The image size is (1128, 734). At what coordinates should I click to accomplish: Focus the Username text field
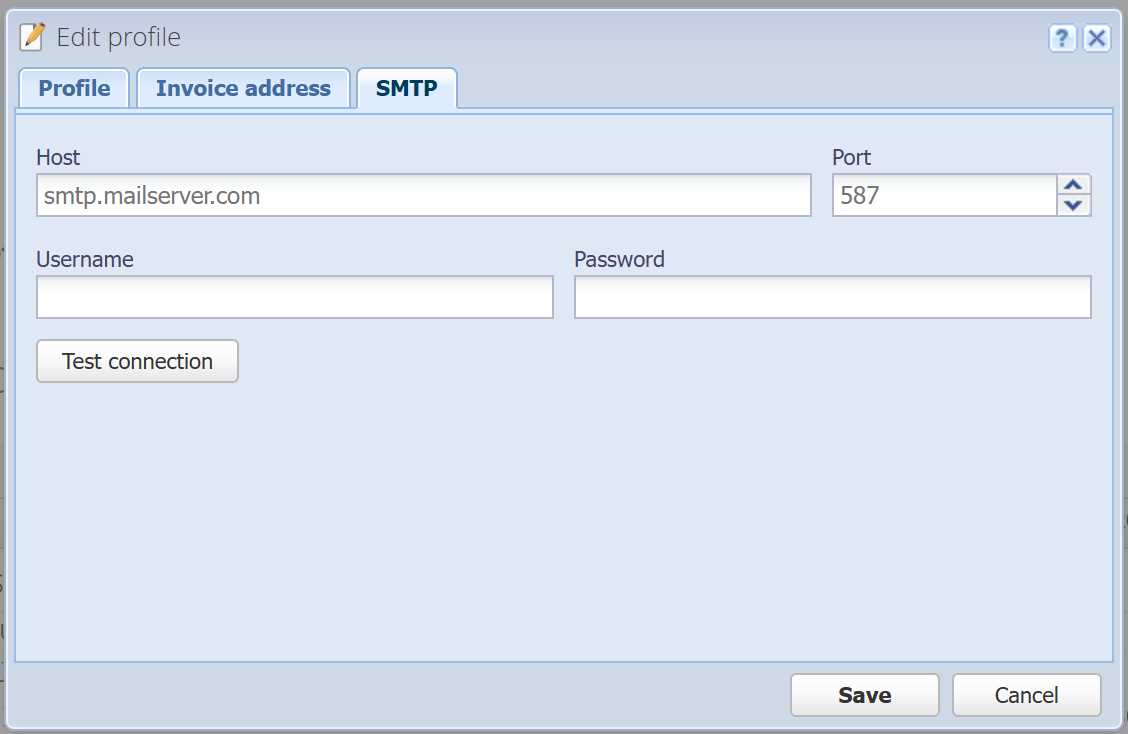tap(295, 296)
